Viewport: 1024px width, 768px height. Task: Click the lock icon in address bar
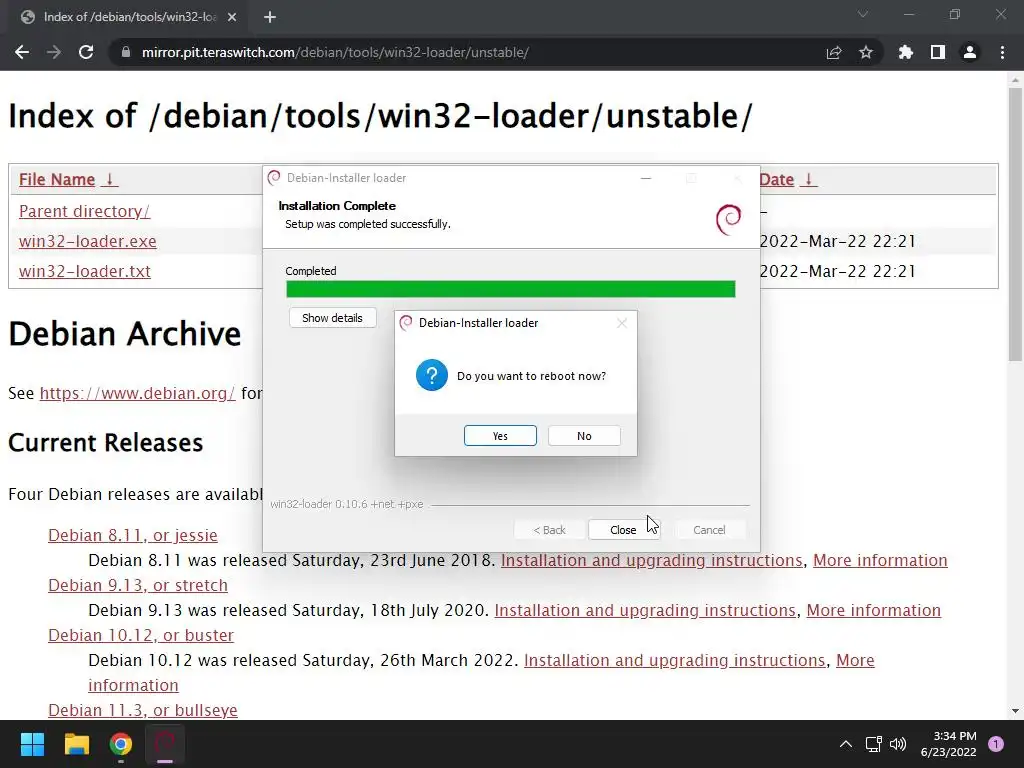click(126, 52)
